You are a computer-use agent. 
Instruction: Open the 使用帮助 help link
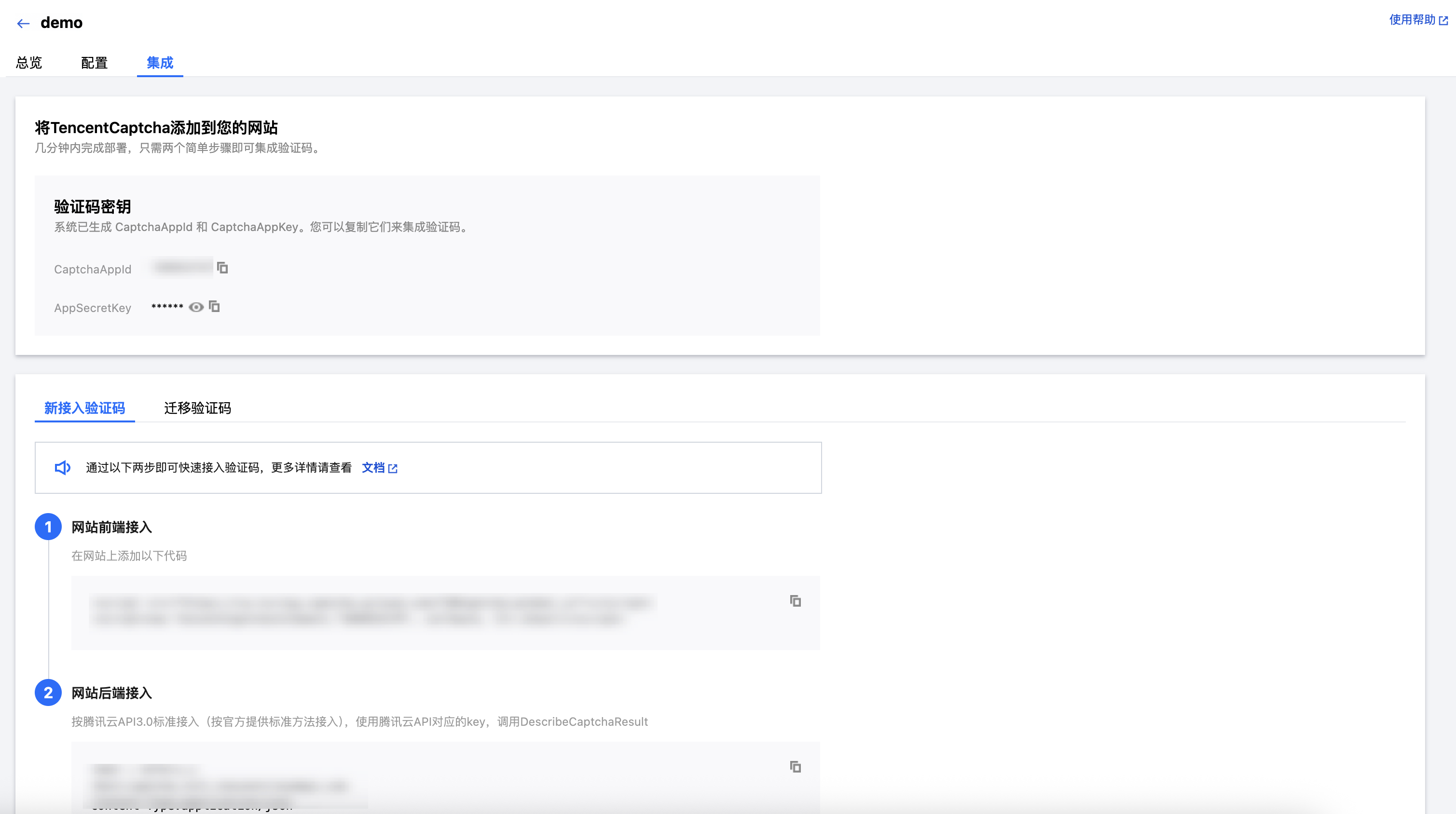[x=1412, y=20]
